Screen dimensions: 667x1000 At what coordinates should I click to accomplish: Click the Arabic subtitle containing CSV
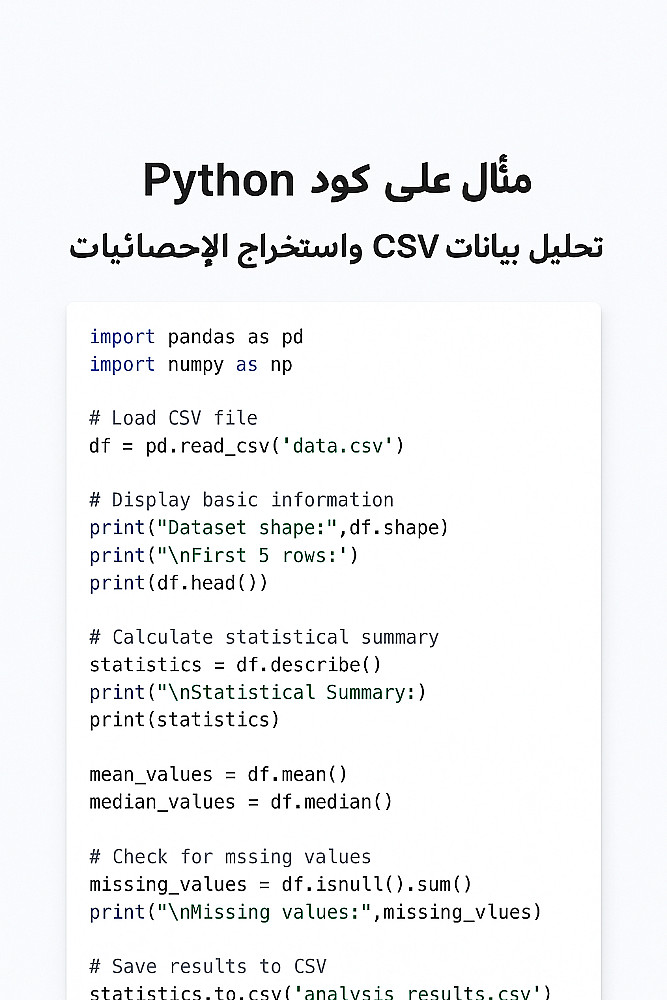(334, 246)
